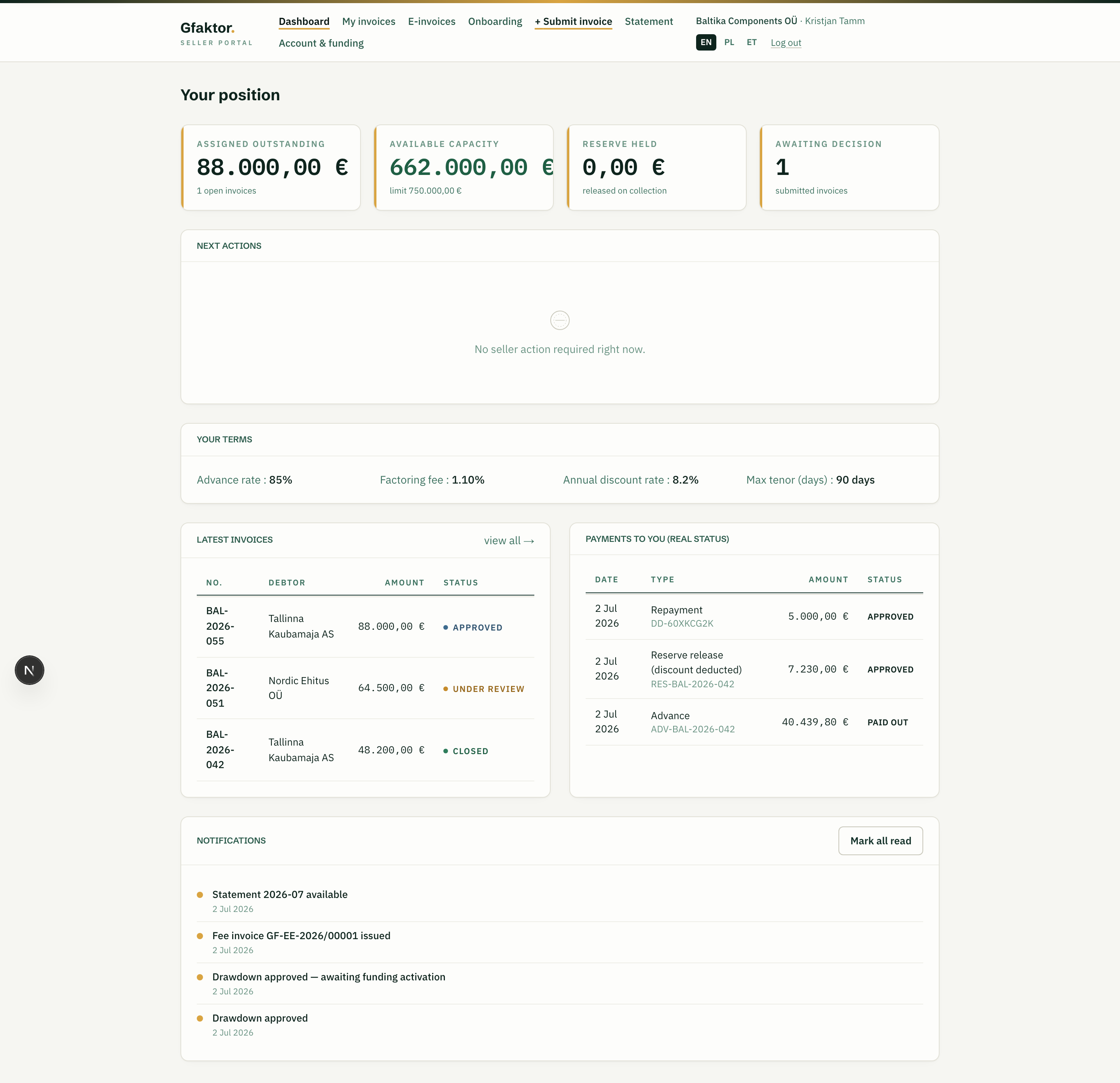This screenshot has width=1120, height=1083.
Task: Click the UNDER REVIEW status
Action: (483, 689)
